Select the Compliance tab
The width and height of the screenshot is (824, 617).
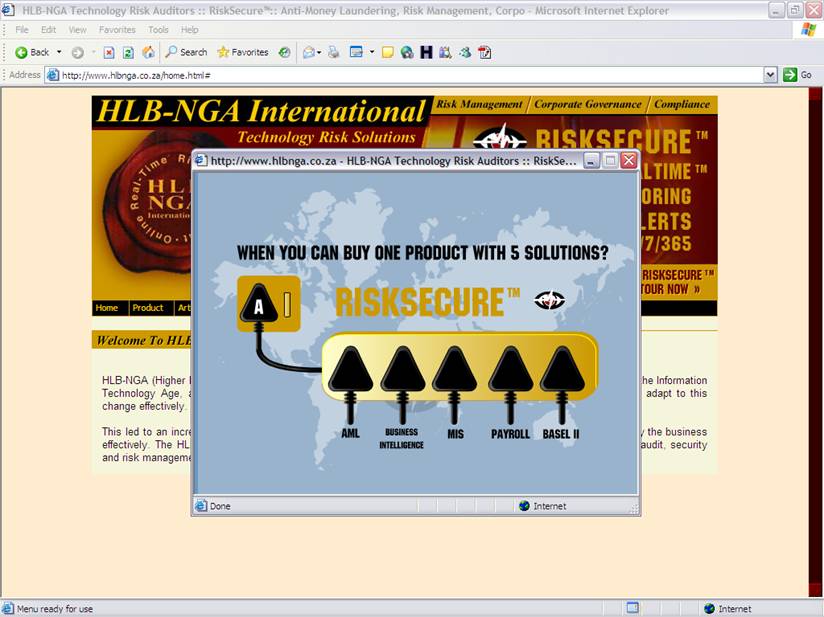click(x=682, y=104)
